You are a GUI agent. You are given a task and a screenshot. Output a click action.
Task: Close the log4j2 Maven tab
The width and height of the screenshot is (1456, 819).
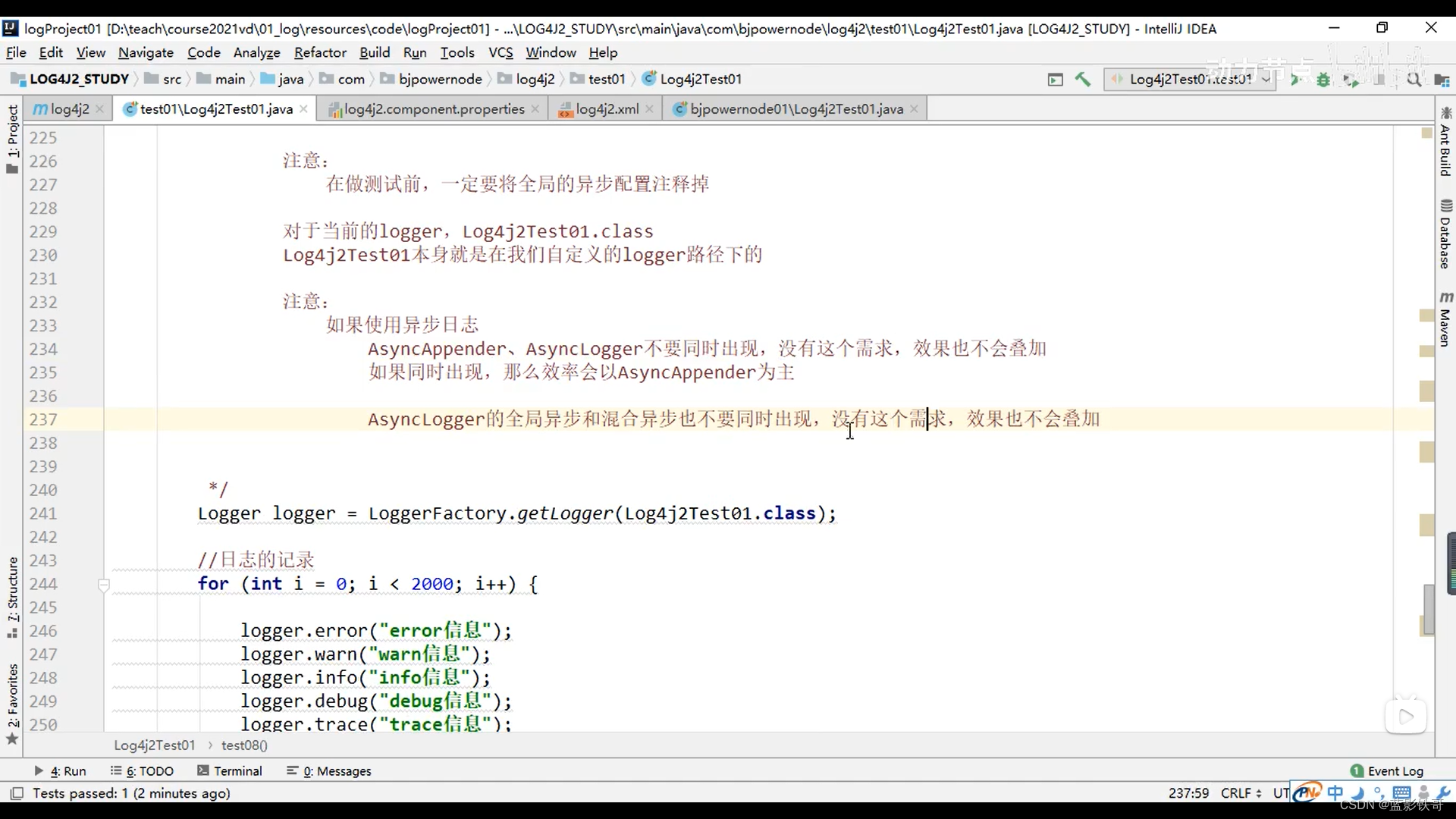coord(99,108)
